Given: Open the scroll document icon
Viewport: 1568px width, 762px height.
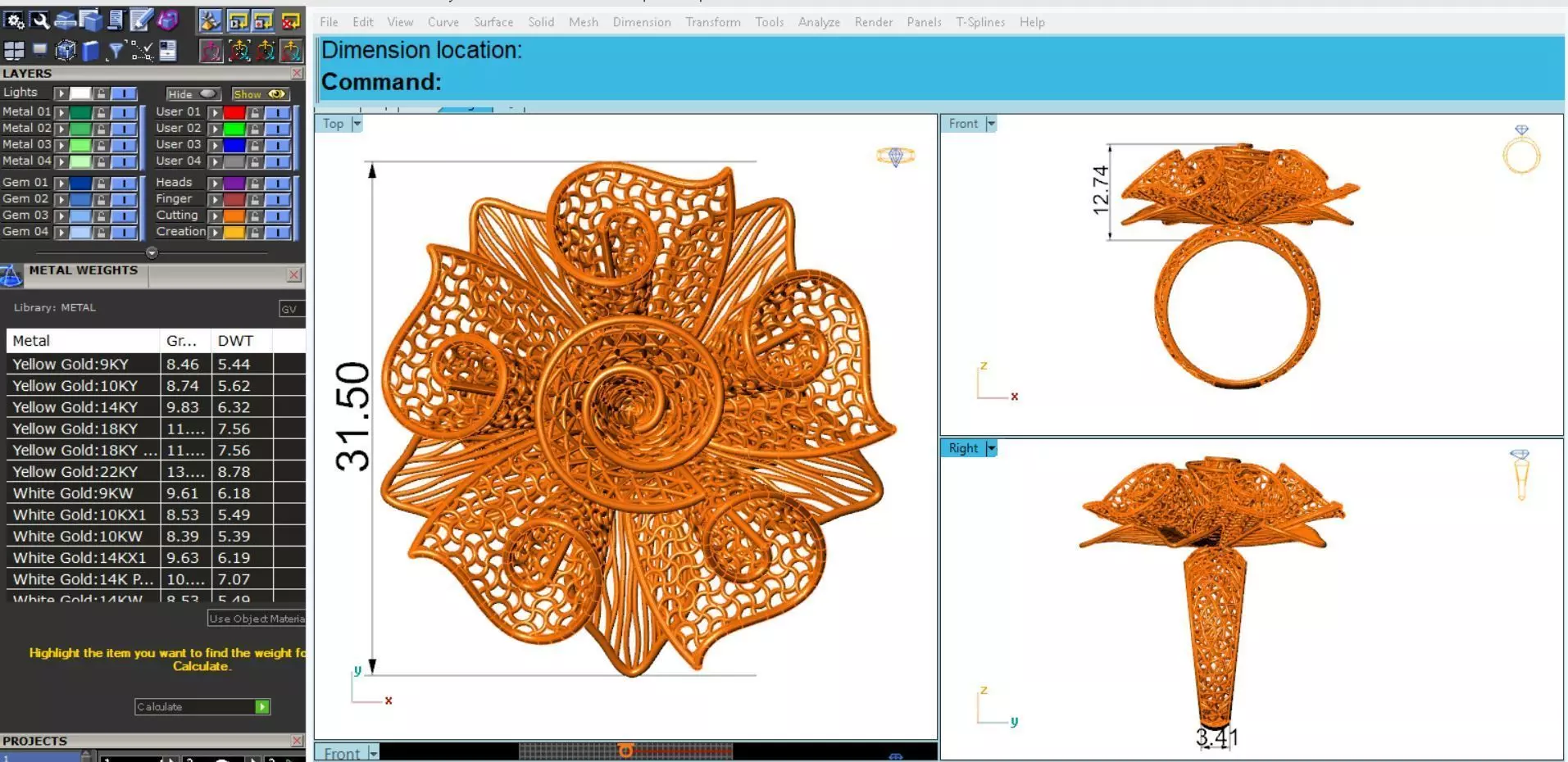Looking at the screenshot, I should 116,20.
